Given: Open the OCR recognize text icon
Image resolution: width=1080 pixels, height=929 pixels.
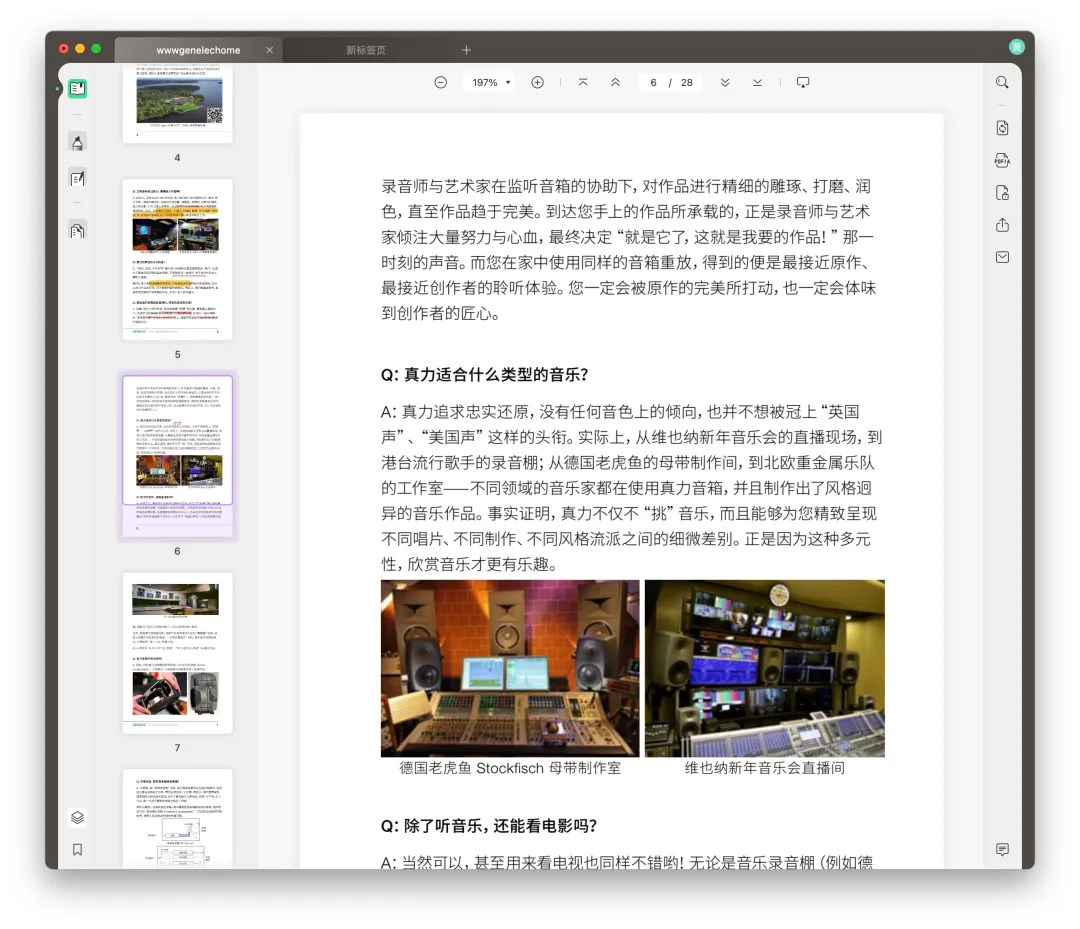Looking at the screenshot, I should point(1002,127).
